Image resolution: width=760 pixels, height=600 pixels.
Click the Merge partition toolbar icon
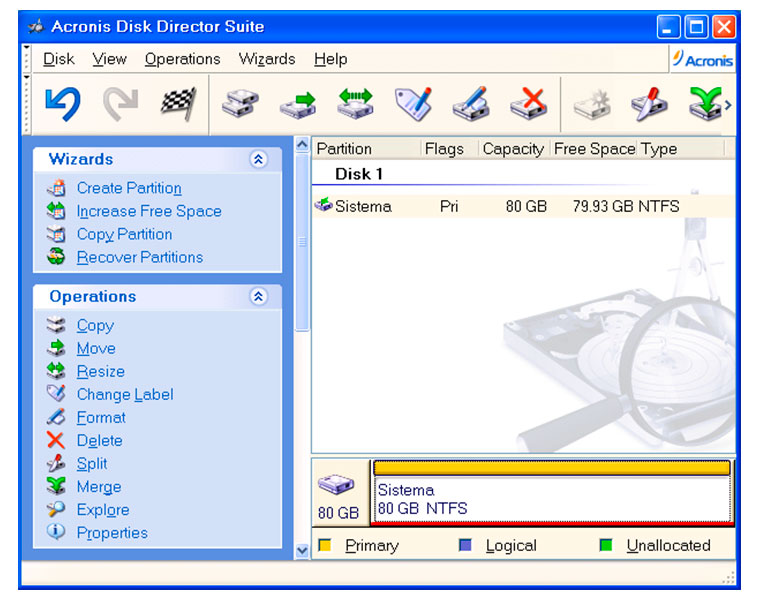[x=706, y=103]
